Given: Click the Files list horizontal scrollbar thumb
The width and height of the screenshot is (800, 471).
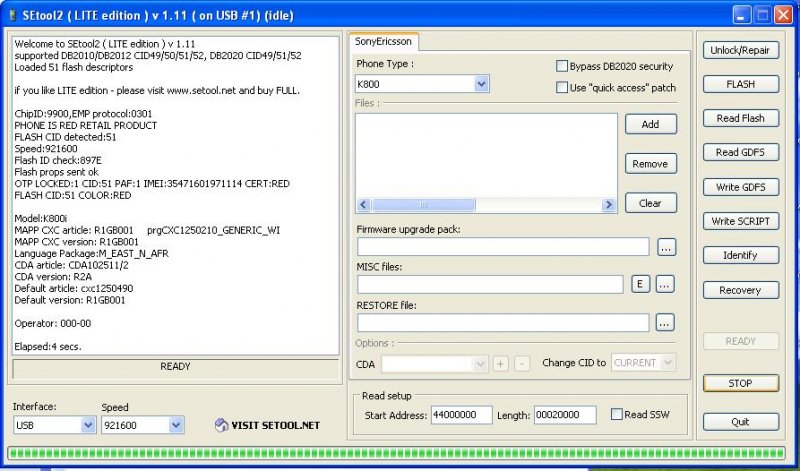Looking at the screenshot, I should pos(423,205).
